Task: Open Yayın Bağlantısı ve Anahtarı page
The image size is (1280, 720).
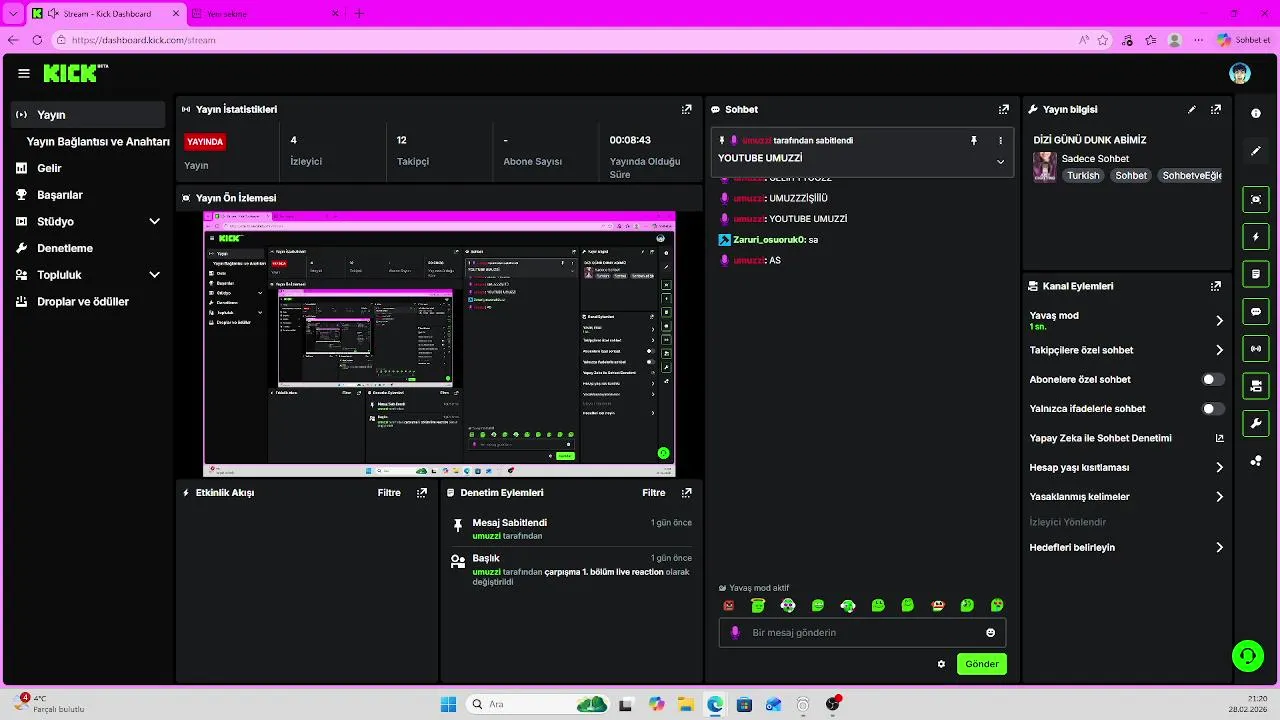Action: coord(98,142)
